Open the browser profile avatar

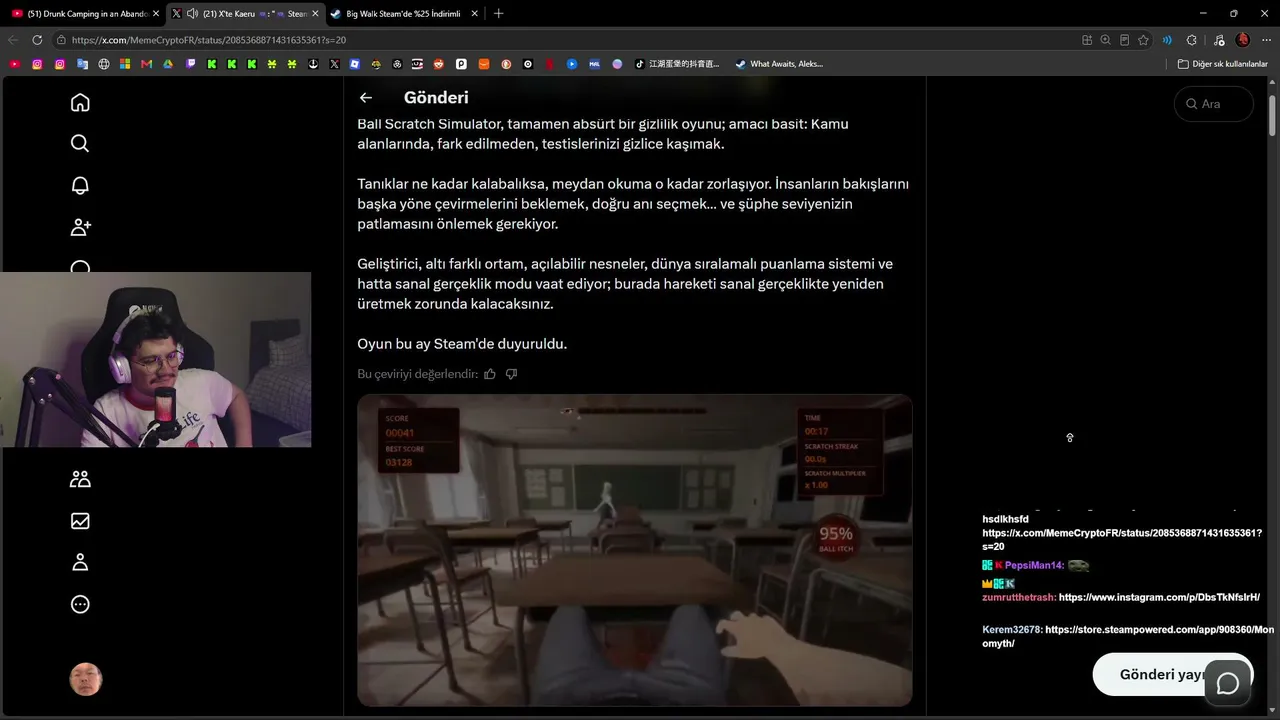click(x=1243, y=40)
